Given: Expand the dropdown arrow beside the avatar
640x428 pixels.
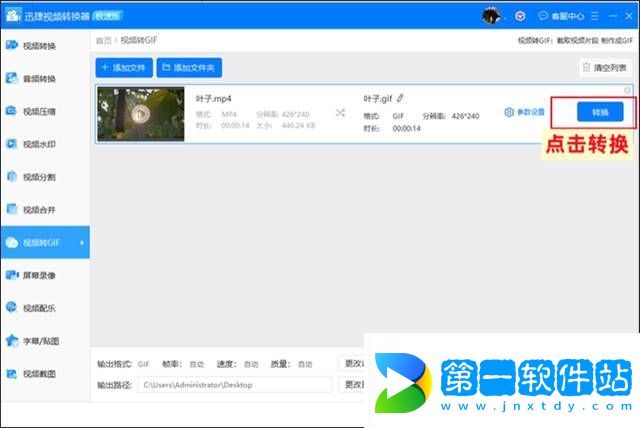Looking at the screenshot, I should [504, 17].
